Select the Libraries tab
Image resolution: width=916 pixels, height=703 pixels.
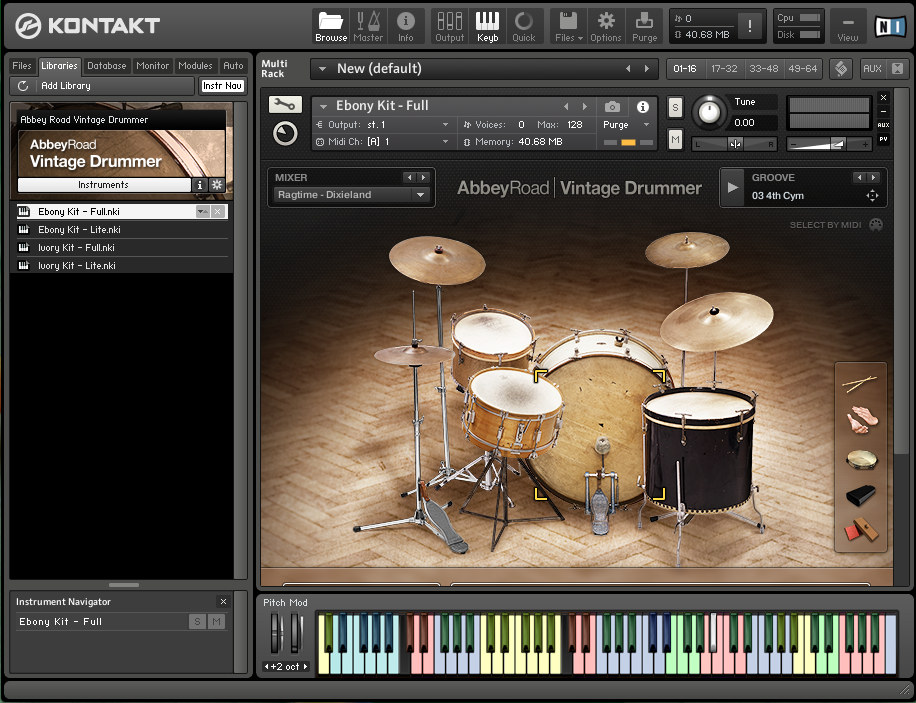click(x=59, y=66)
